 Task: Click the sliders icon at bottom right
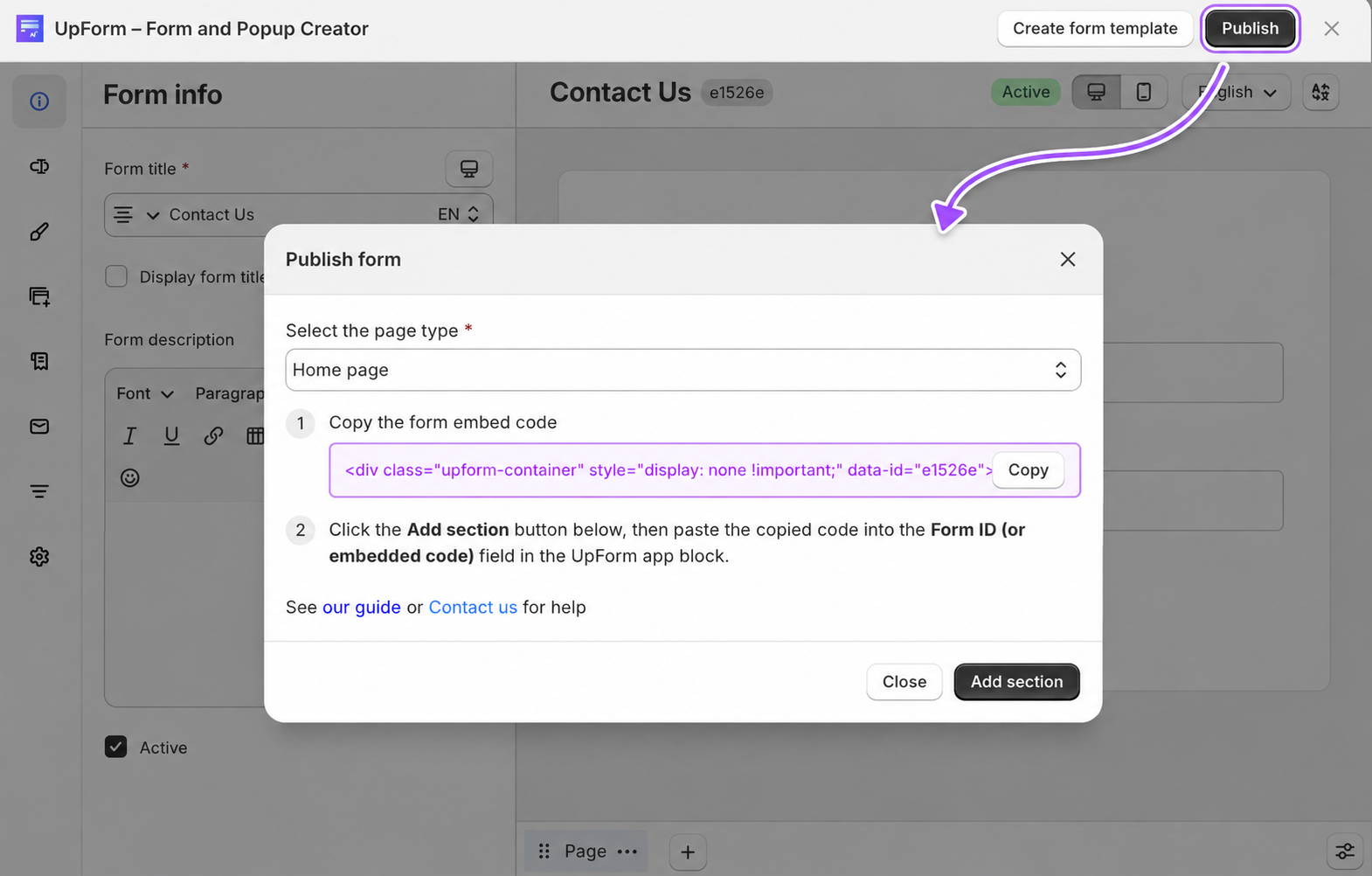pyautogui.click(x=1345, y=852)
